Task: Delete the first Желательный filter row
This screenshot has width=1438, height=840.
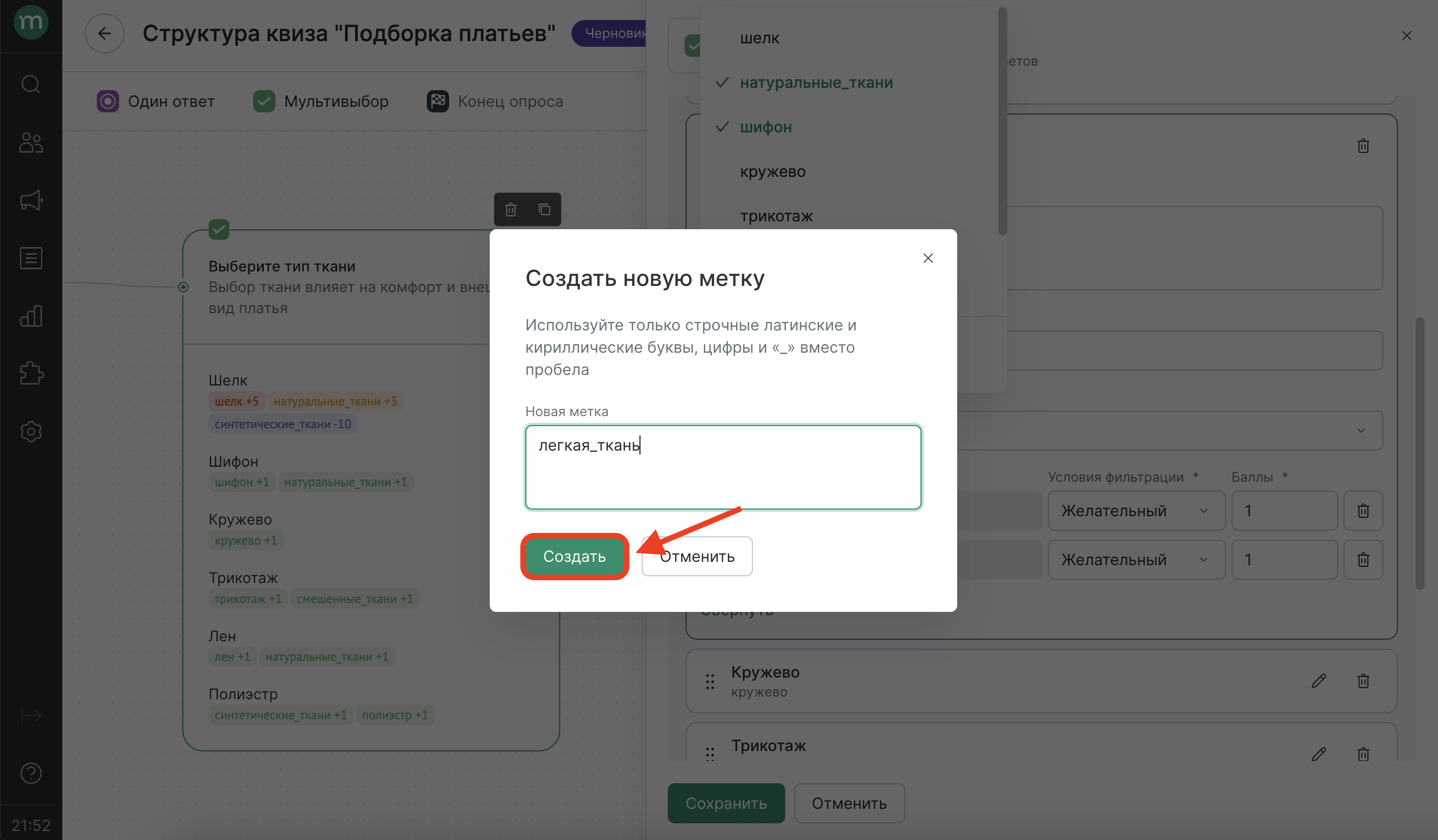Action: pos(1363,510)
